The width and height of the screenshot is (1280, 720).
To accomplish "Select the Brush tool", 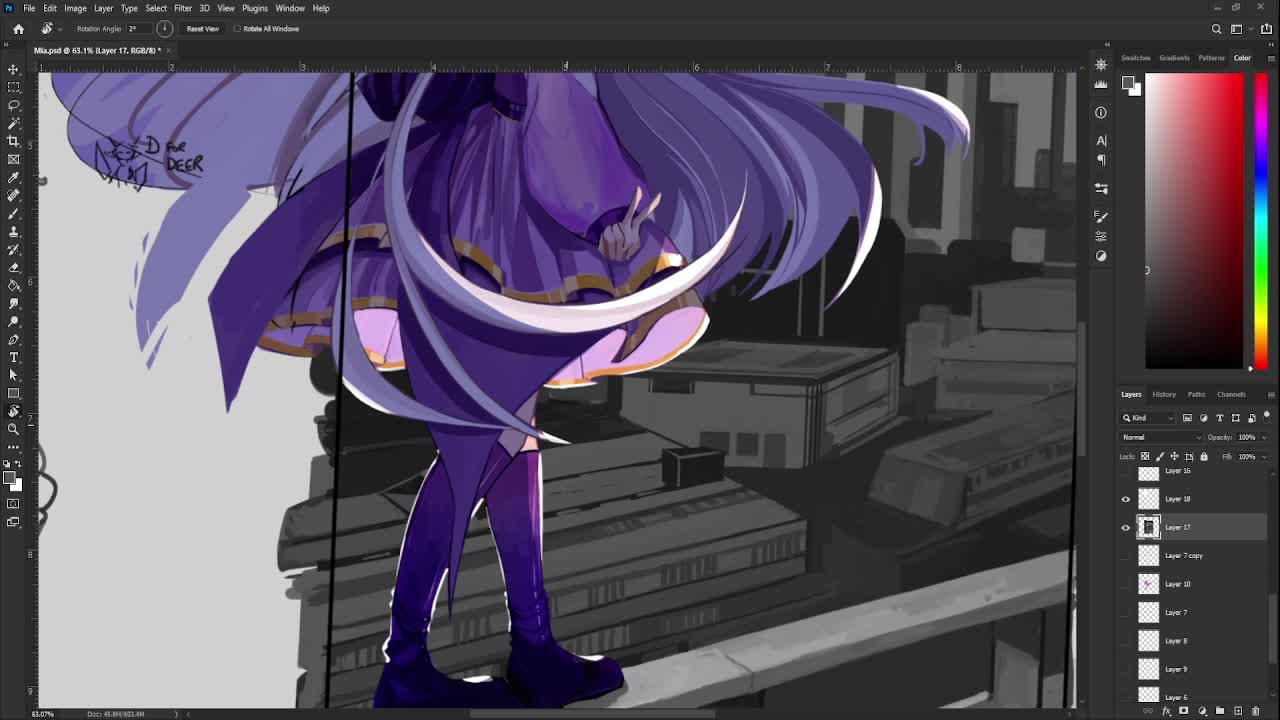I will tap(14, 213).
